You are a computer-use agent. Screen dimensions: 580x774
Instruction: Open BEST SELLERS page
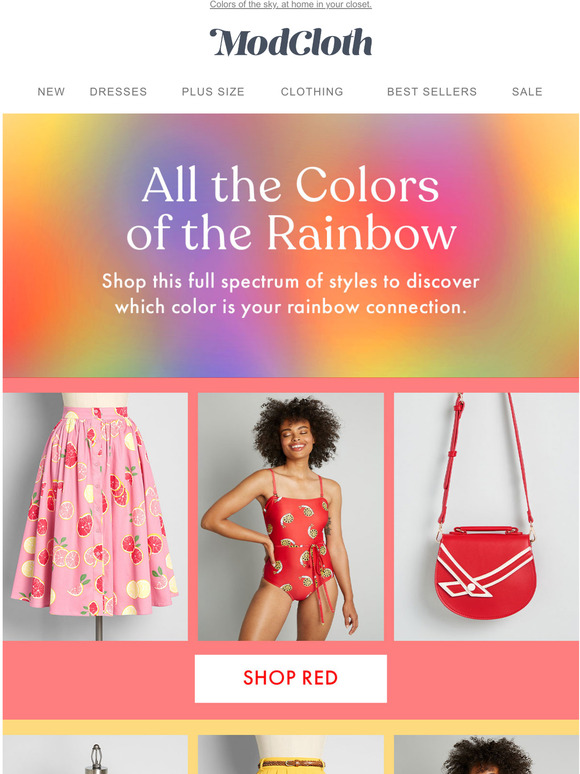[x=432, y=92]
